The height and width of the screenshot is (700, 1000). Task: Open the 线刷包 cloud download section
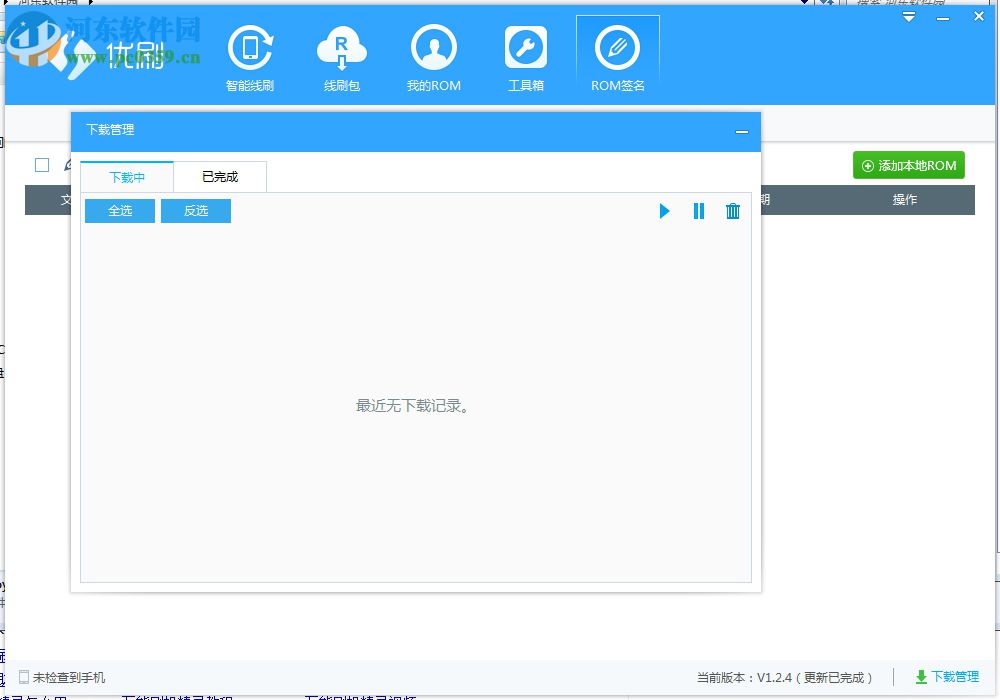coord(342,57)
